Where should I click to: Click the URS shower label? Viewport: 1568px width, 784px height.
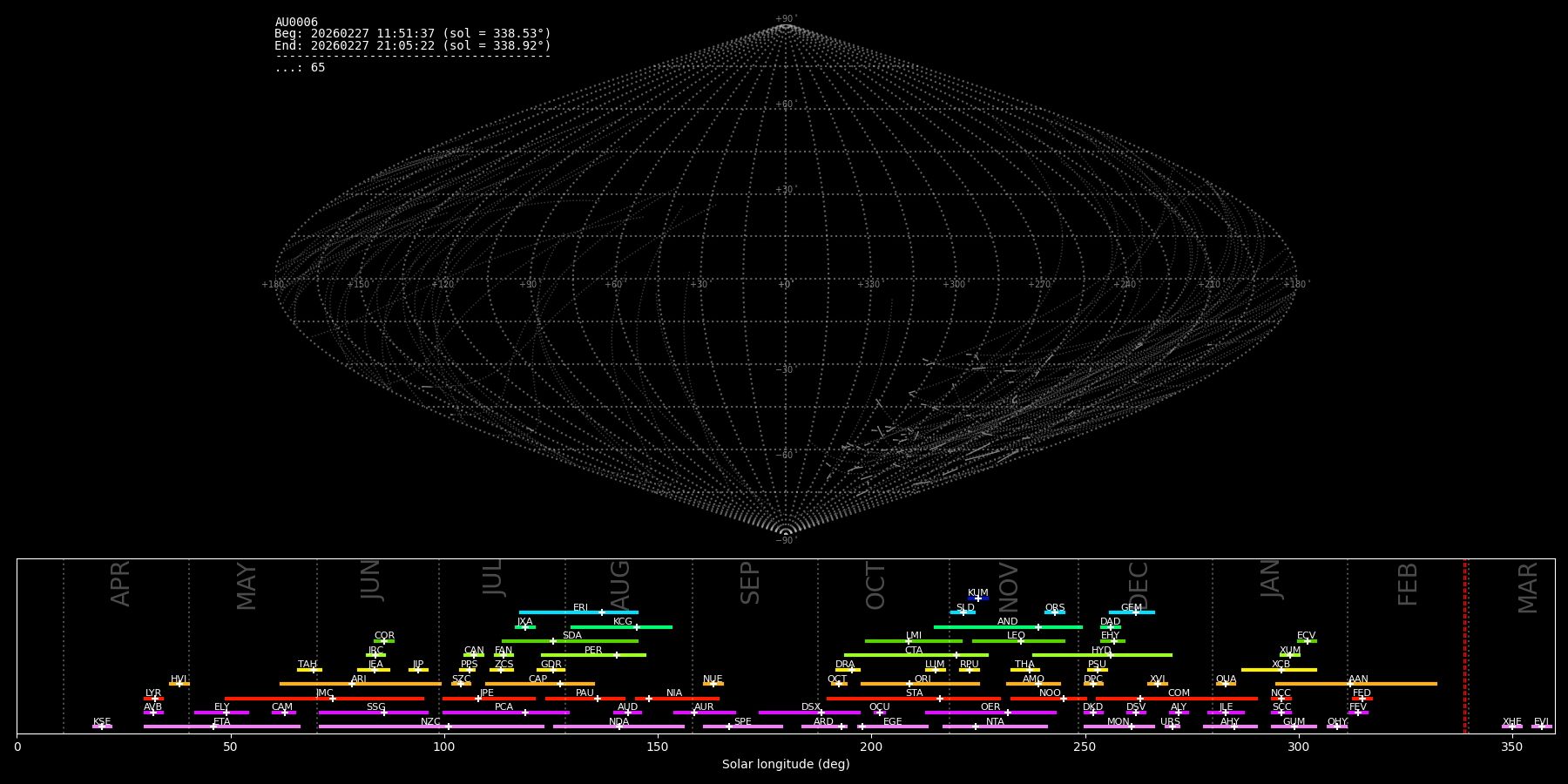pos(1170,722)
